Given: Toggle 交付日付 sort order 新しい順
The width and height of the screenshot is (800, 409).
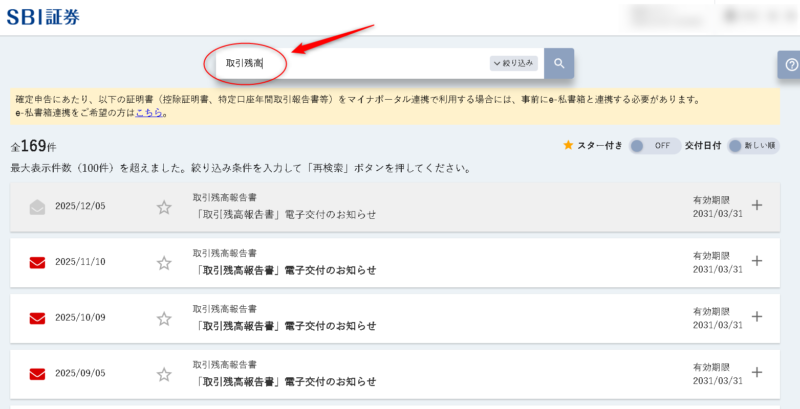Looking at the screenshot, I should click(x=752, y=145).
